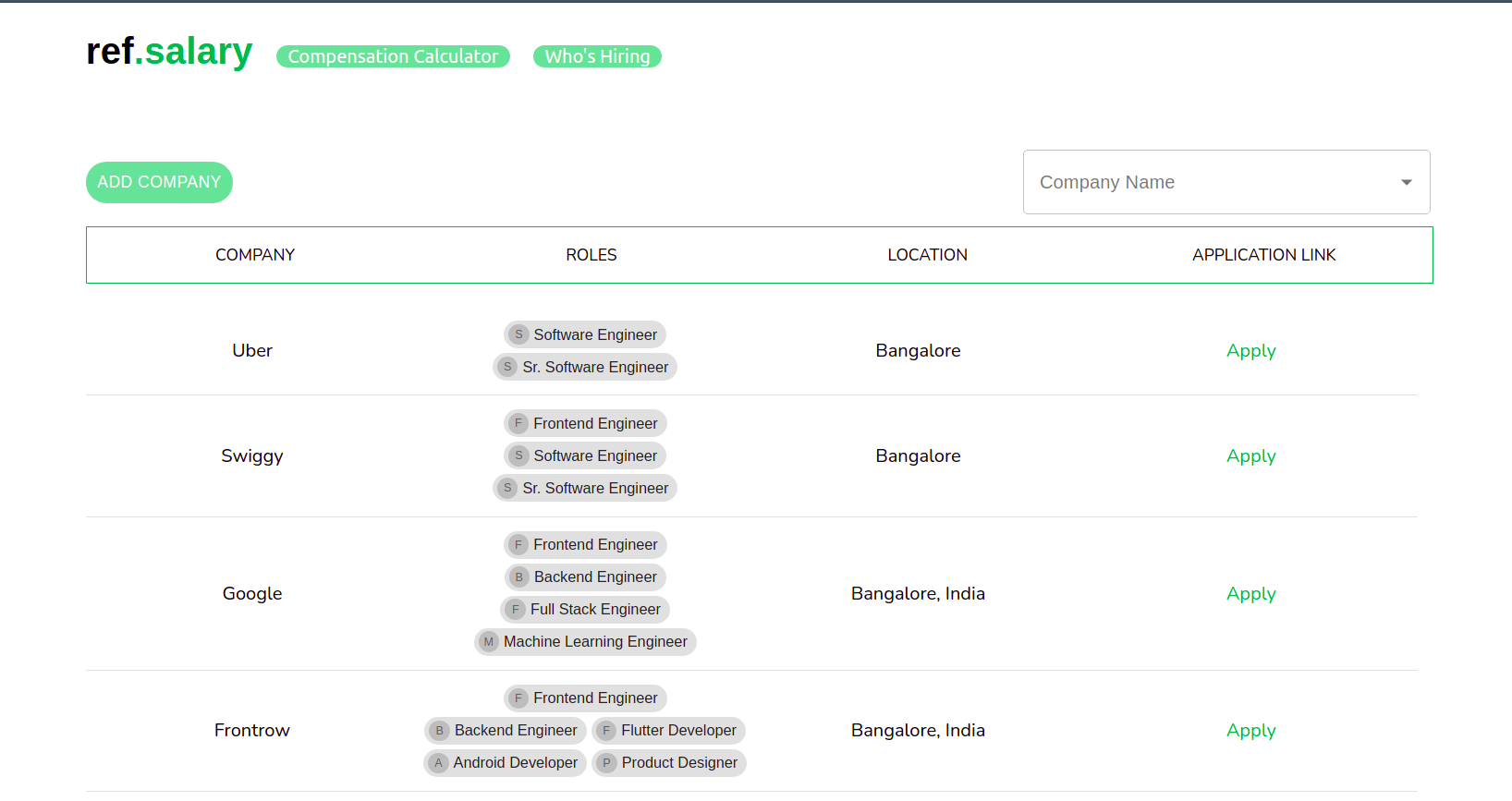Select Google's Machine Learning Engineer chip
The width and height of the screenshot is (1512, 801).
585,641
